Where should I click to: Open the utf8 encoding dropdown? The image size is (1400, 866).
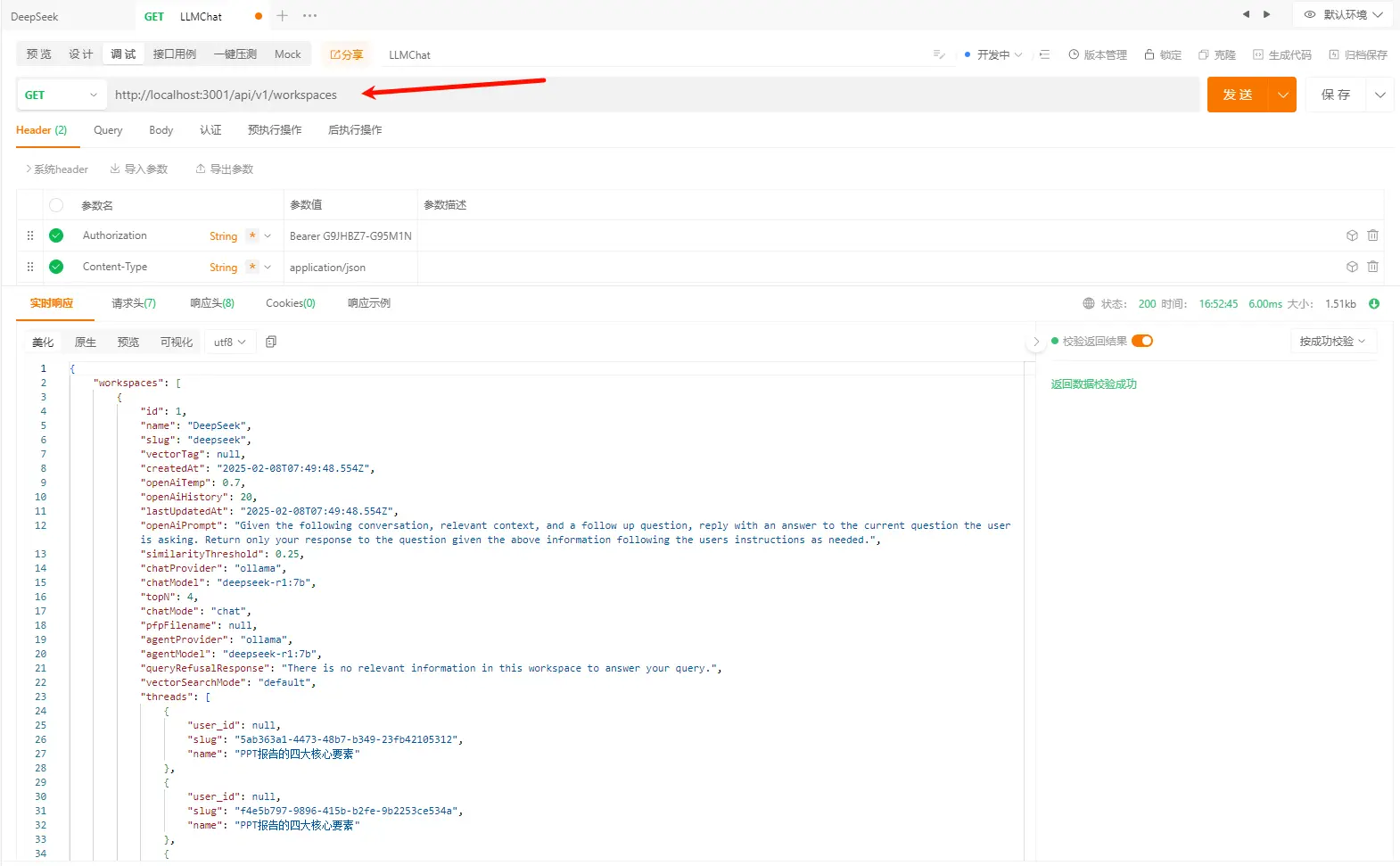230,342
